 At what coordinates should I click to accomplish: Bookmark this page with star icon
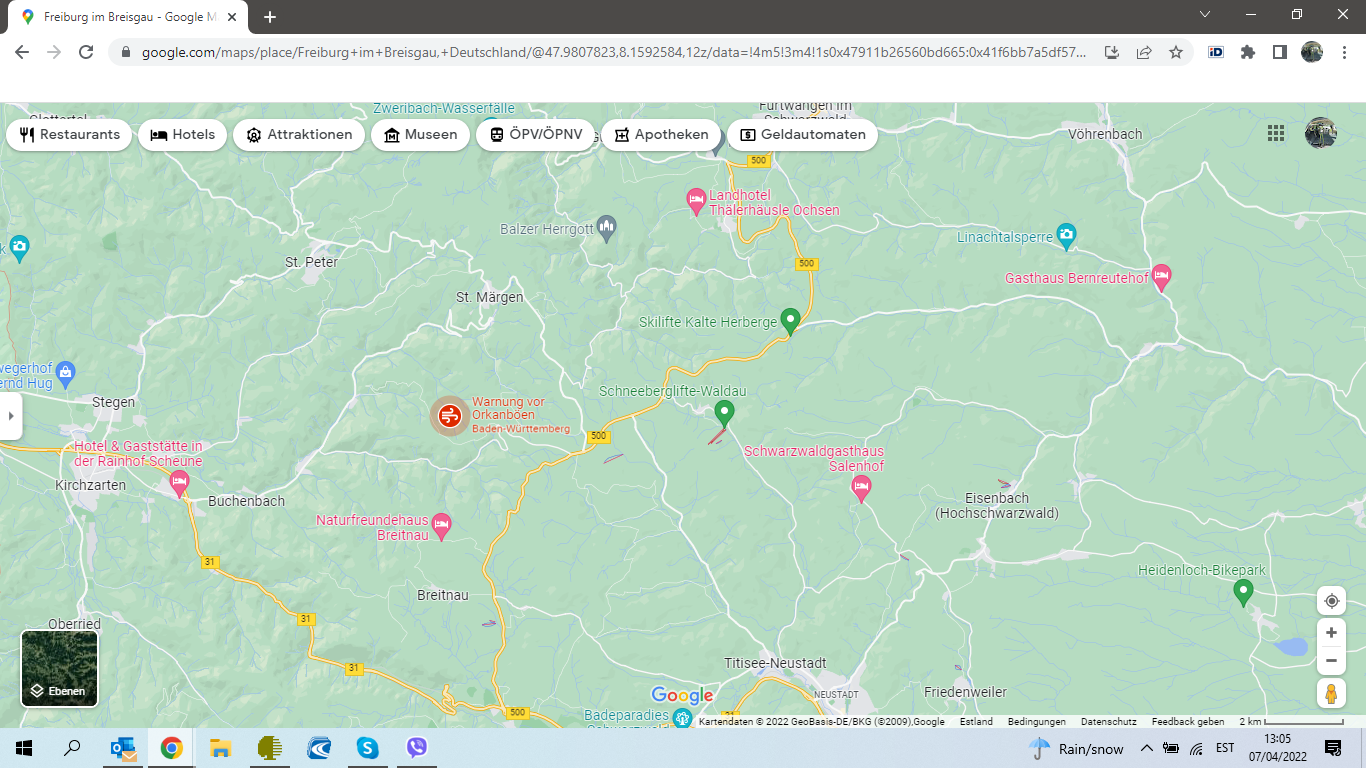tap(1176, 52)
